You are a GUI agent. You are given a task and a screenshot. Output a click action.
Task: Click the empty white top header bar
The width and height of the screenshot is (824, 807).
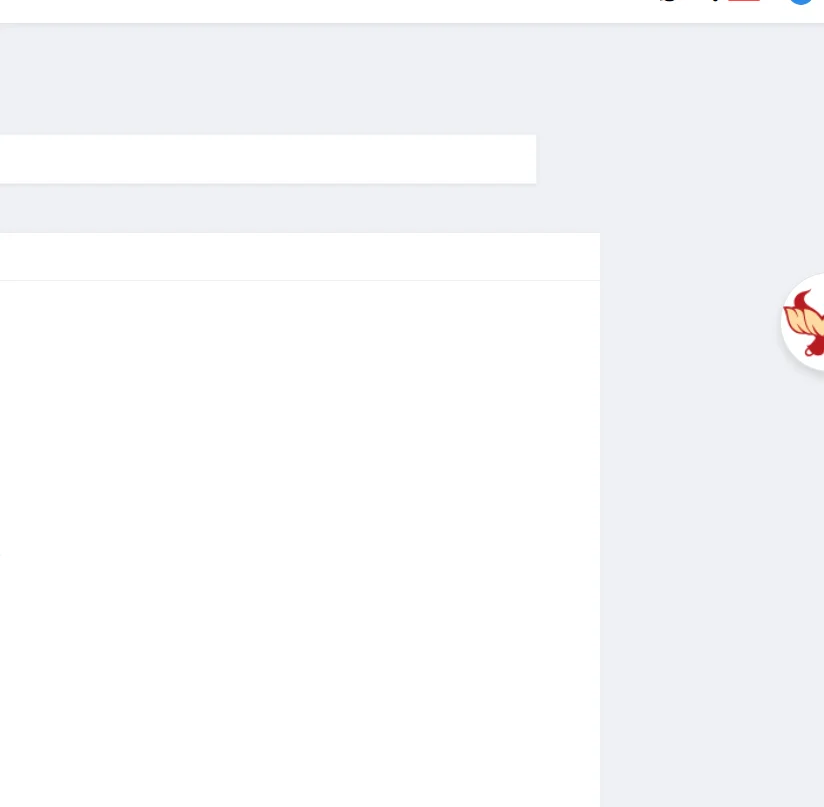point(326,11)
